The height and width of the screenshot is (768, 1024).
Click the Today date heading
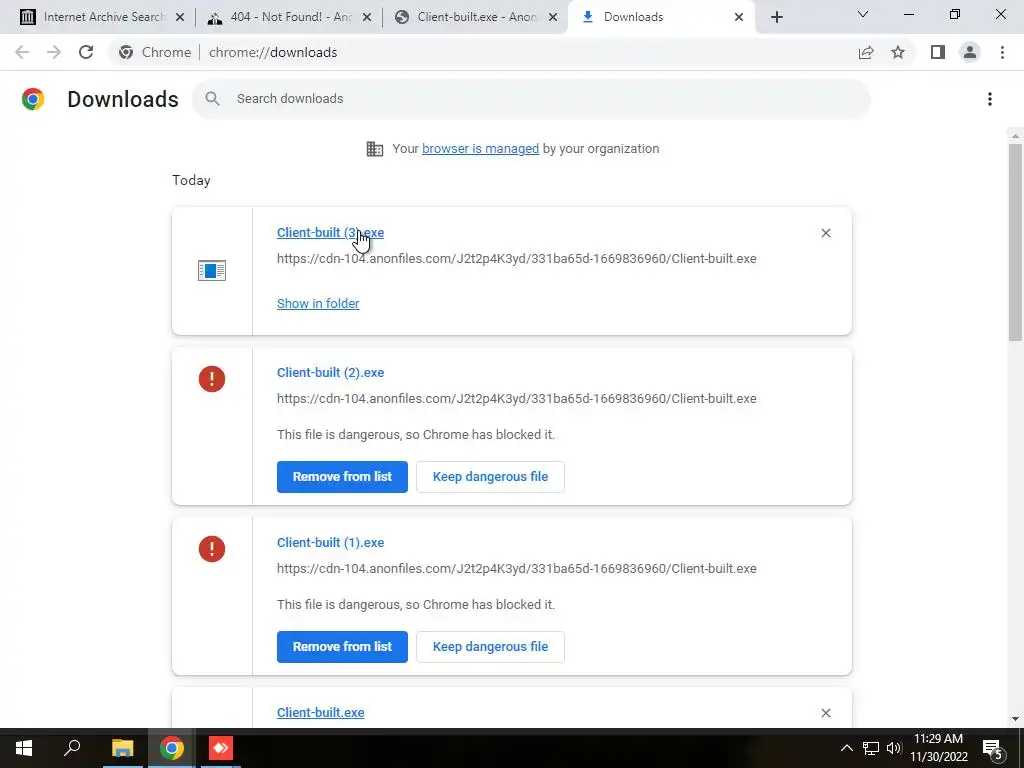191,180
